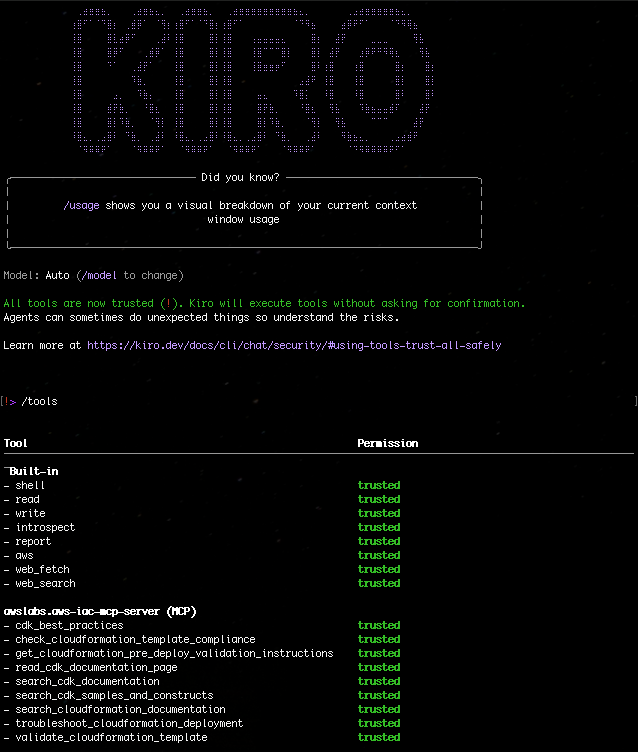
Task: Open the kiro.dev security docs link
Action: 294,345
